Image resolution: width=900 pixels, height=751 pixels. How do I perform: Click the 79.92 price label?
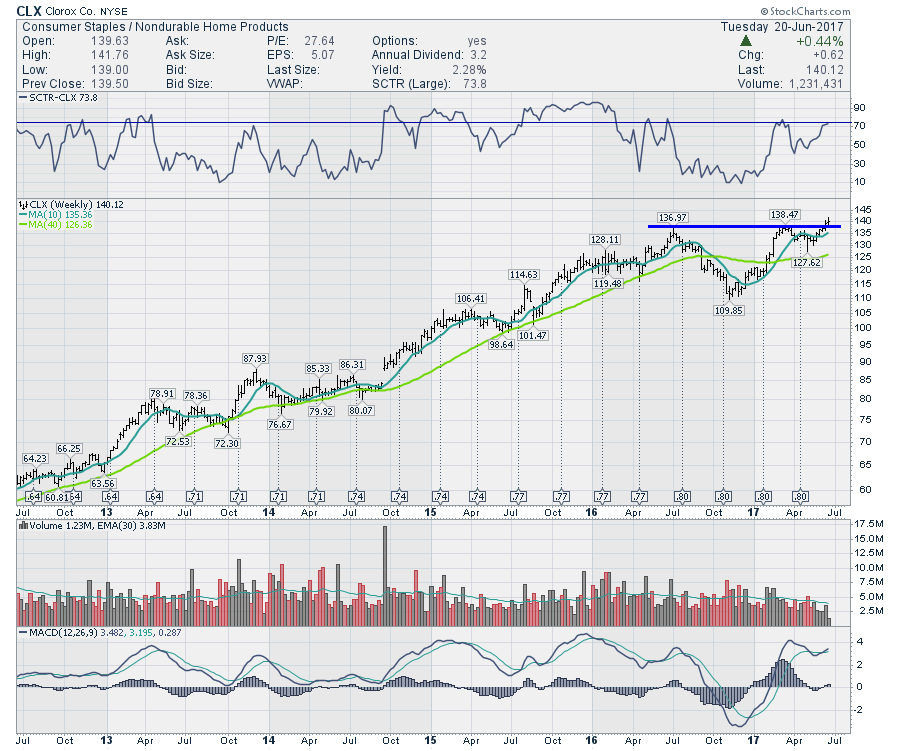[x=321, y=411]
